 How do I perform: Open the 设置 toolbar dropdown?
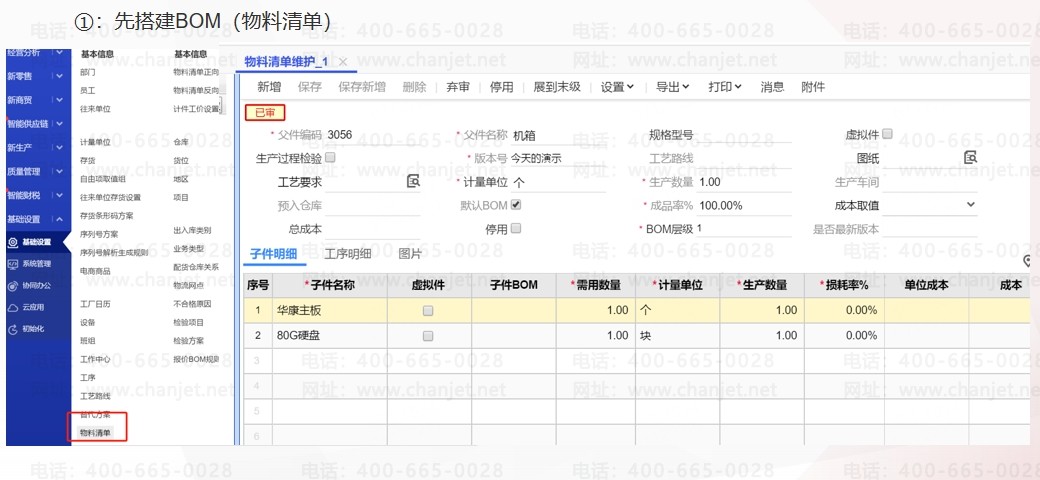tap(617, 87)
